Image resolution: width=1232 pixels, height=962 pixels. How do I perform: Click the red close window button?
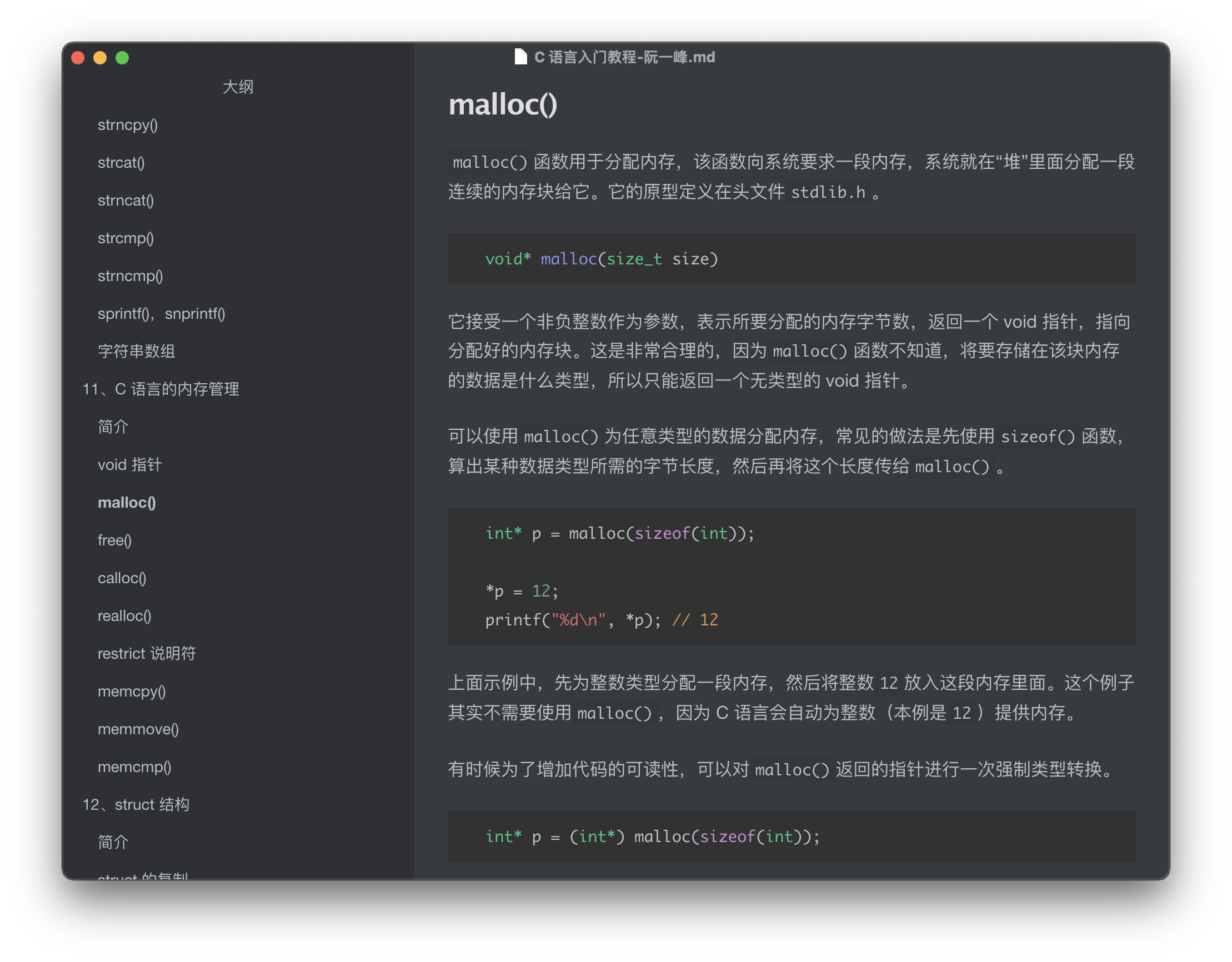(x=78, y=58)
